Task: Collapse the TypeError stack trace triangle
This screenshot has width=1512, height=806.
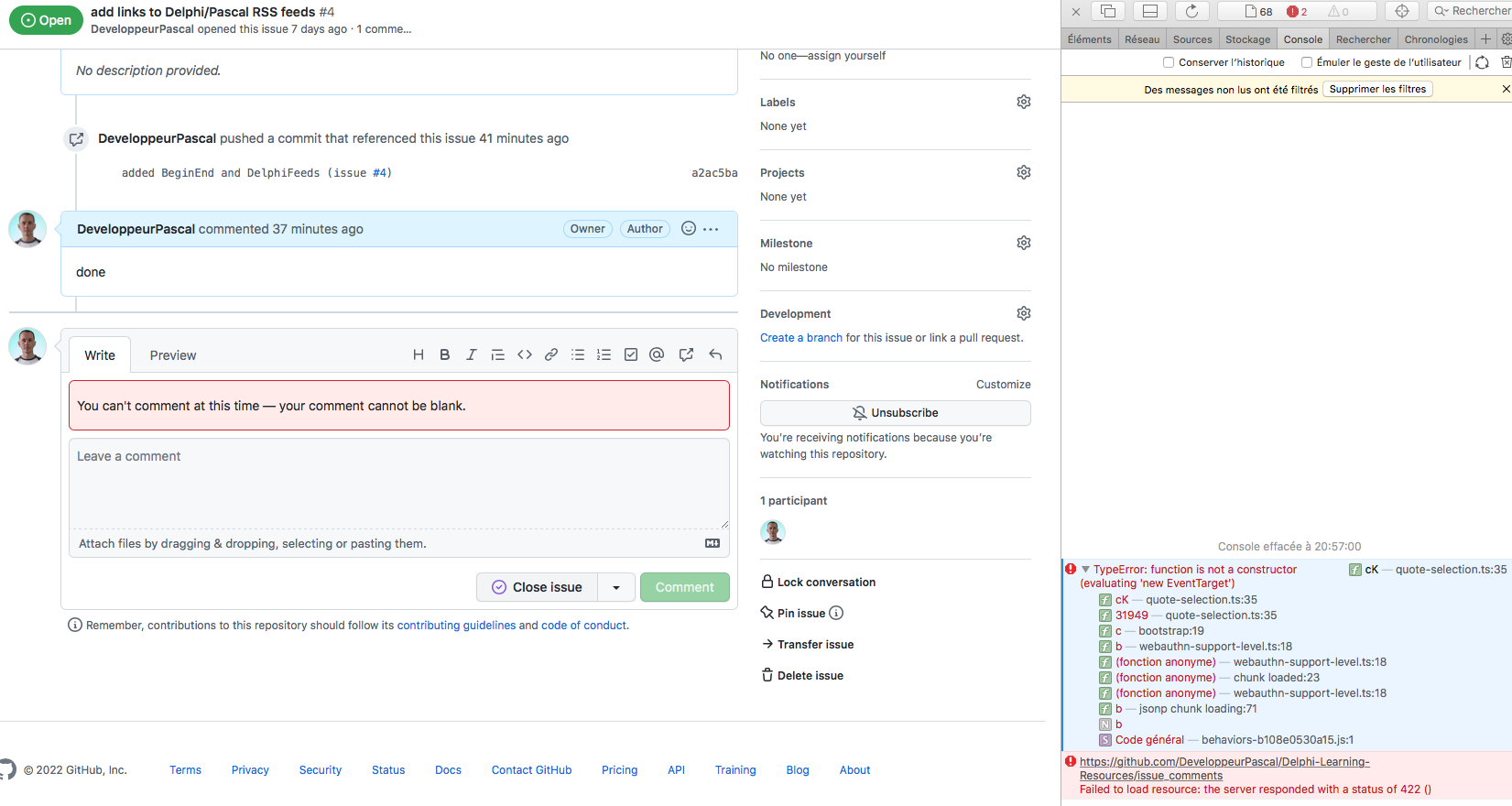Action: (x=1085, y=569)
